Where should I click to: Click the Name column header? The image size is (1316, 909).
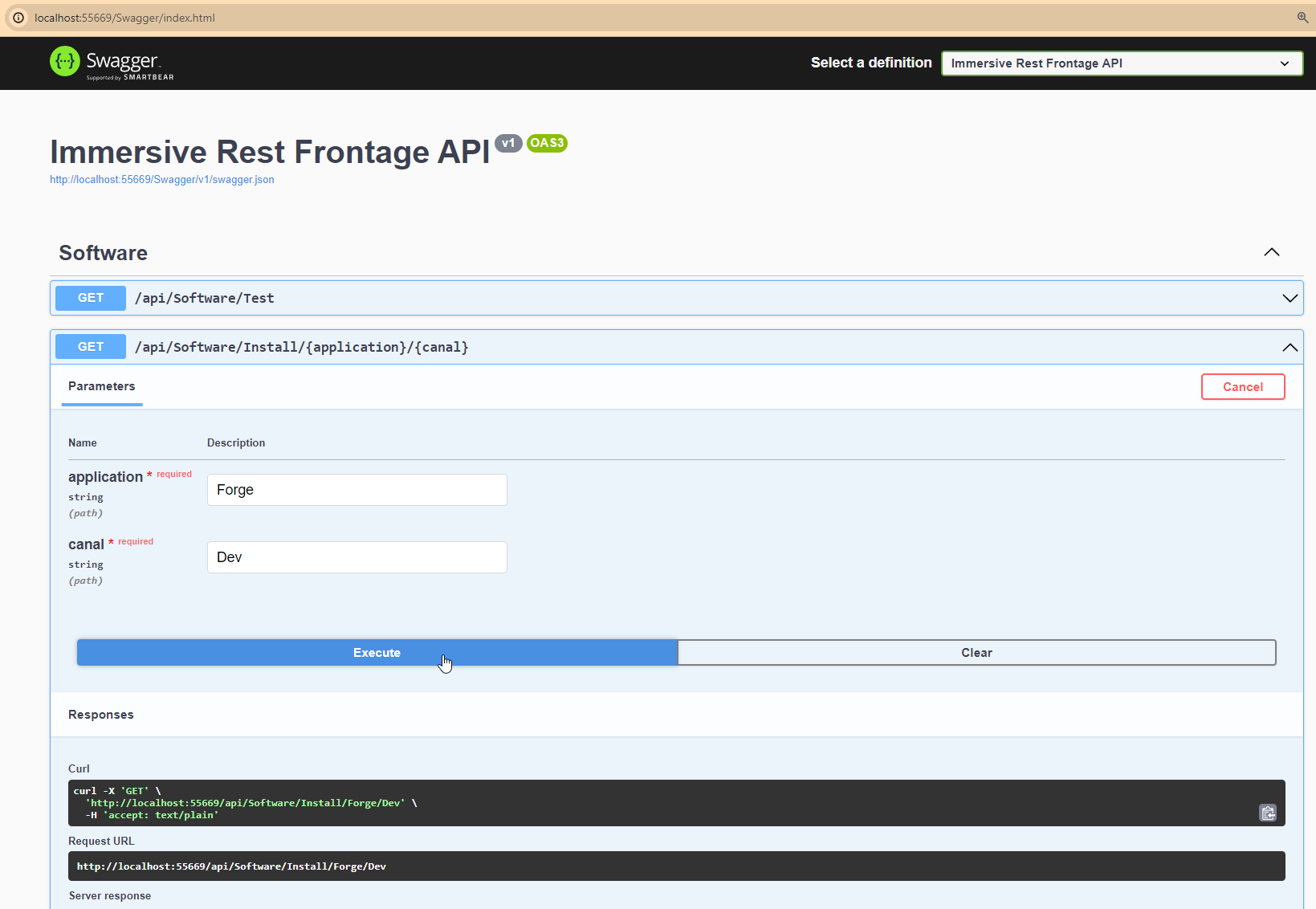83,443
